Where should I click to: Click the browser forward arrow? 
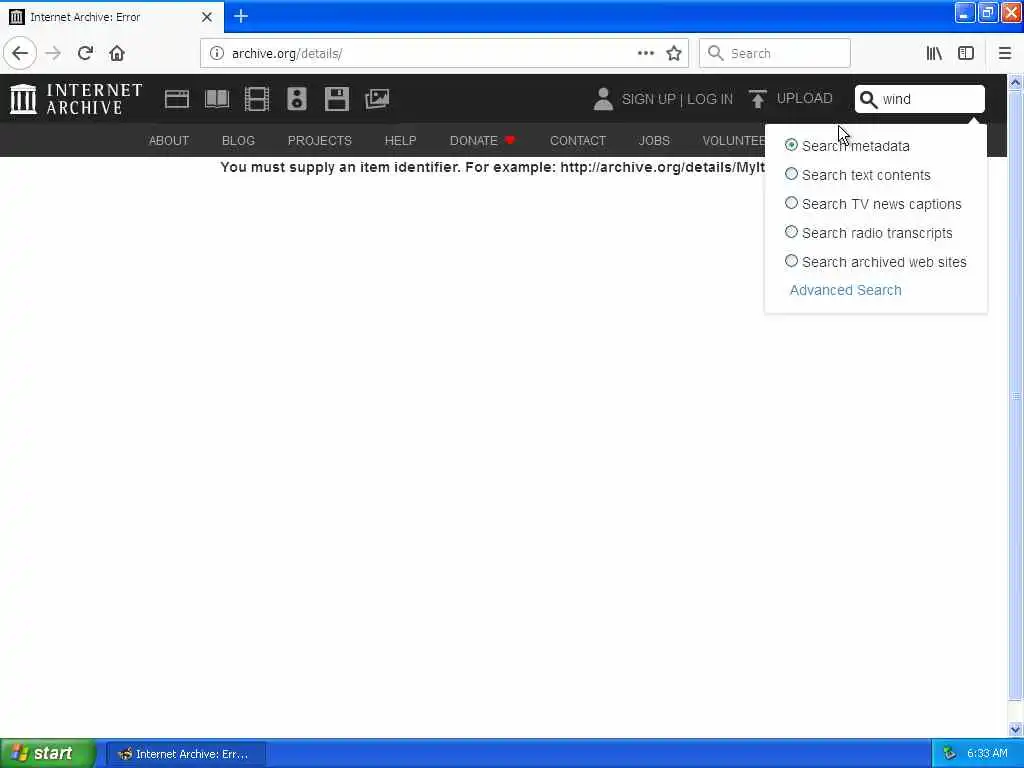coord(54,53)
